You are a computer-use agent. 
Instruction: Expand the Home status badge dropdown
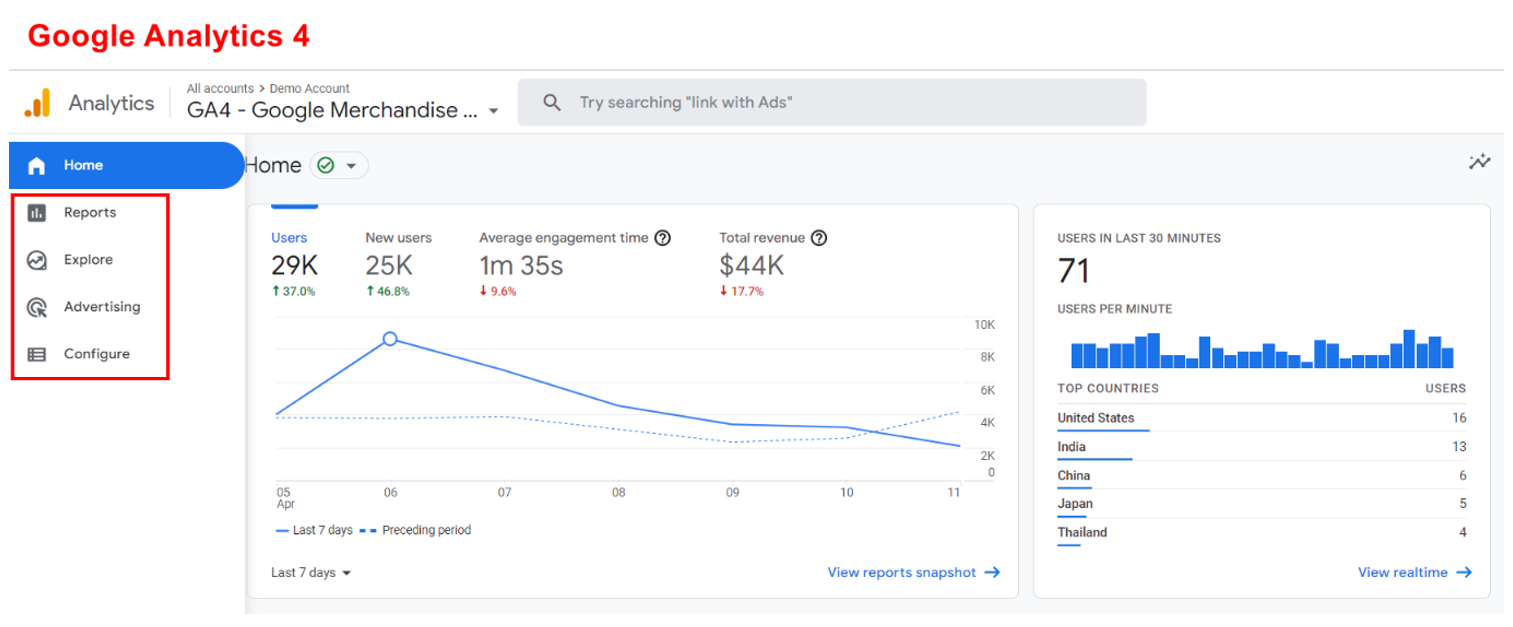click(x=352, y=165)
